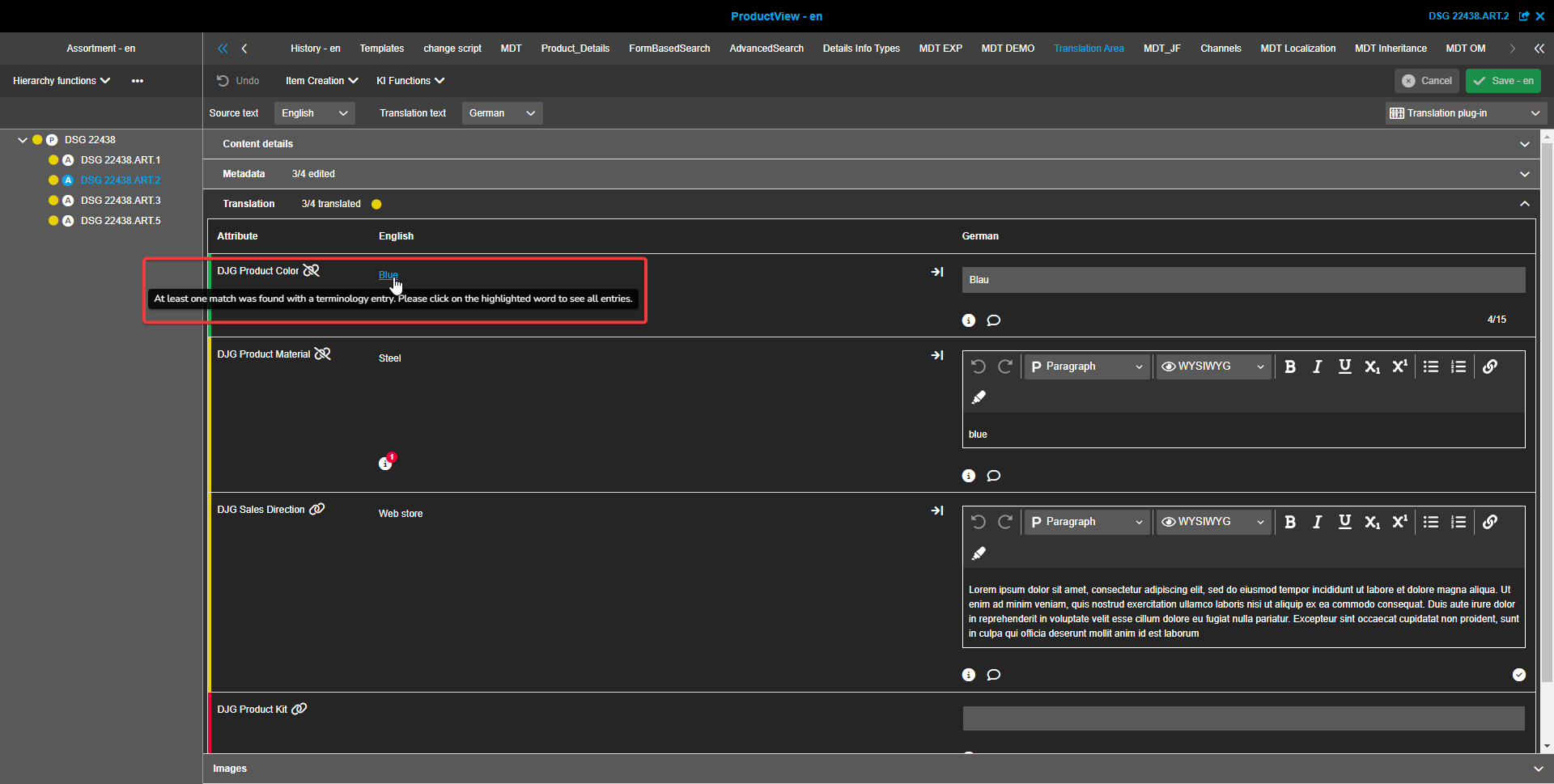Screen dimensions: 1554x784
Task: Expand the Content details section
Action: [1525, 144]
